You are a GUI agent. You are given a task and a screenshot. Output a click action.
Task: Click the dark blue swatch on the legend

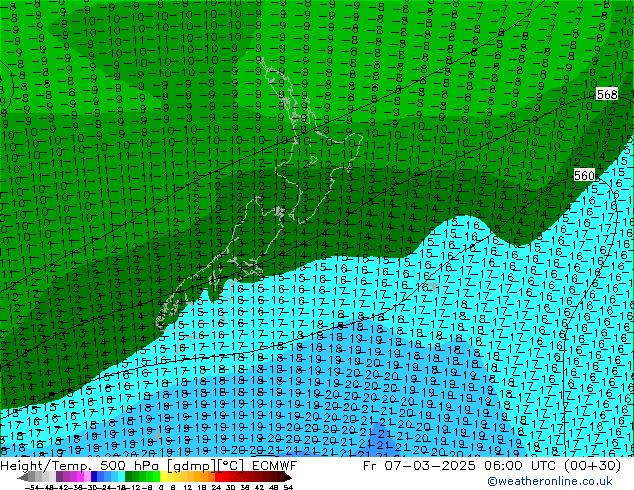point(94,476)
